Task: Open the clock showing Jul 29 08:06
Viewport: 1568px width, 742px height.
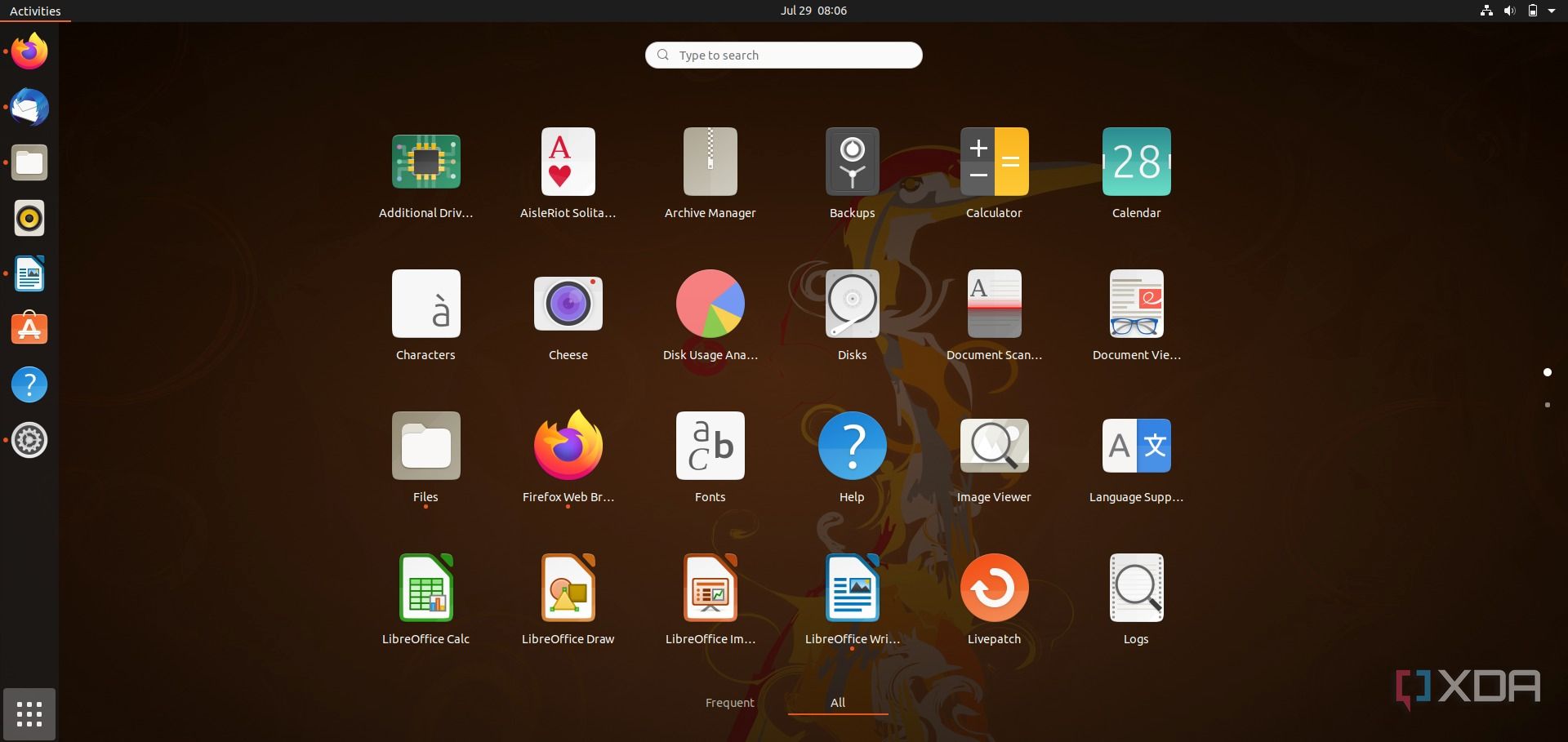Action: click(813, 11)
